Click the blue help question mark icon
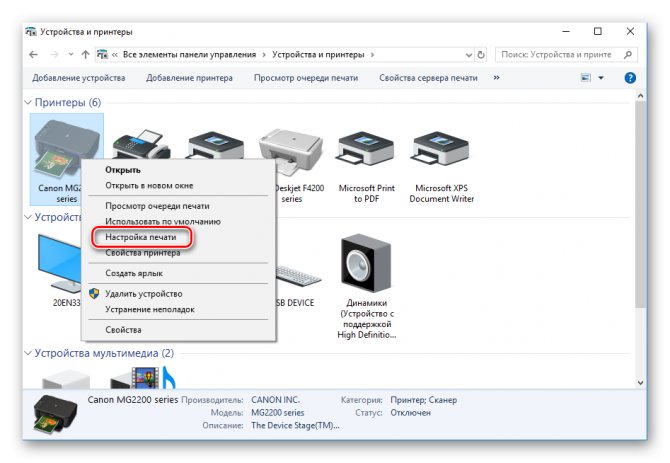The image size is (670, 463). [630, 78]
